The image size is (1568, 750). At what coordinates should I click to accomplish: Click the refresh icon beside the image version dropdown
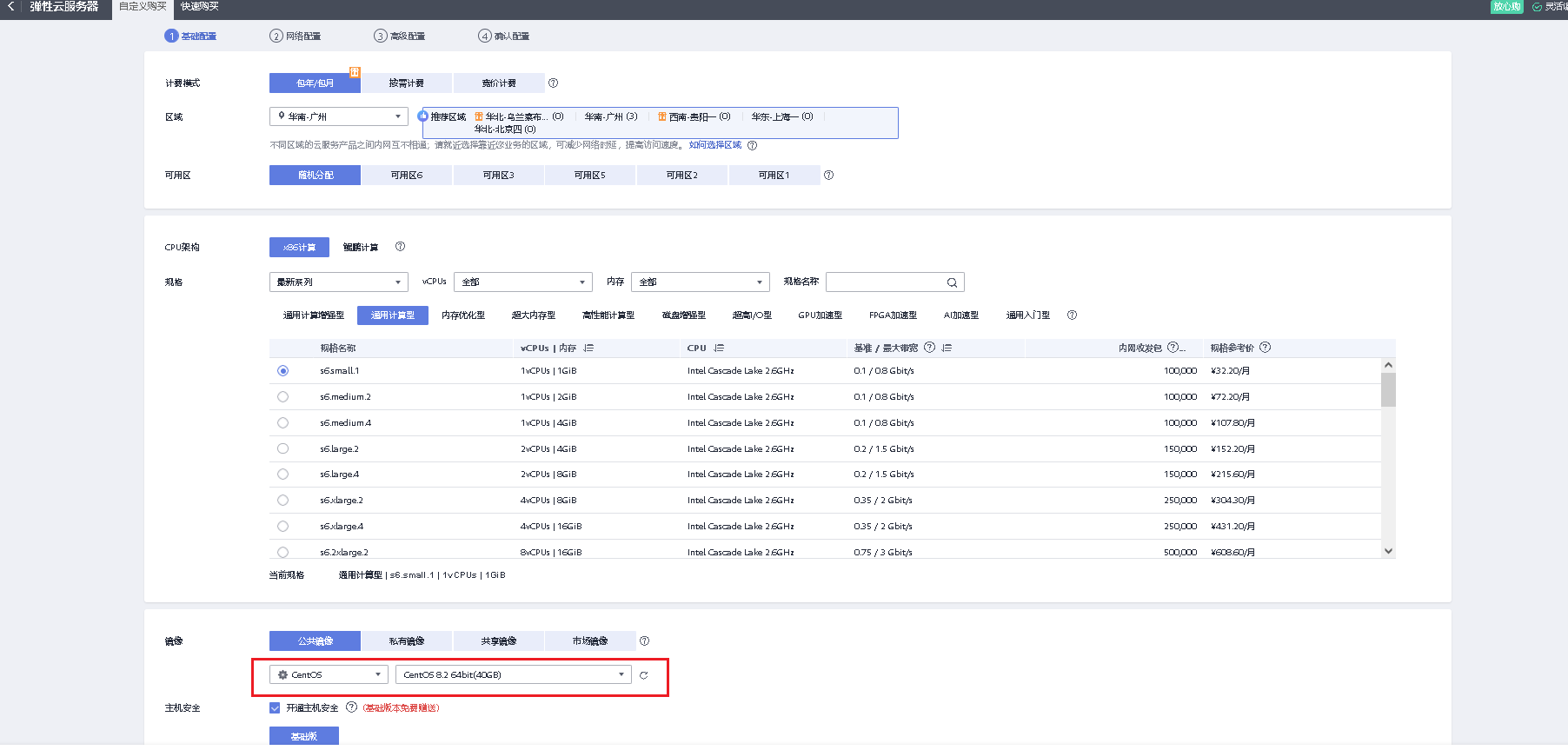click(643, 675)
